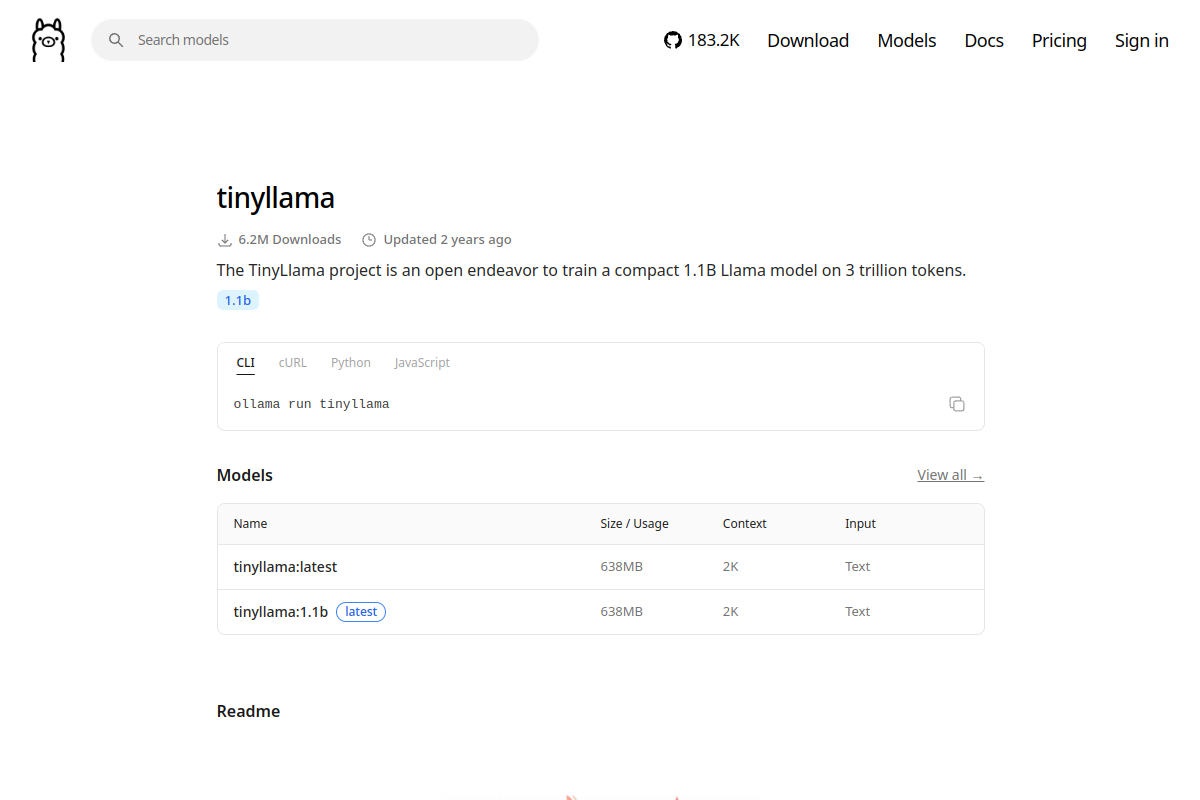The width and height of the screenshot is (1200, 800).
Task: Click the Ollama llama logo
Action: pos(48,40)
